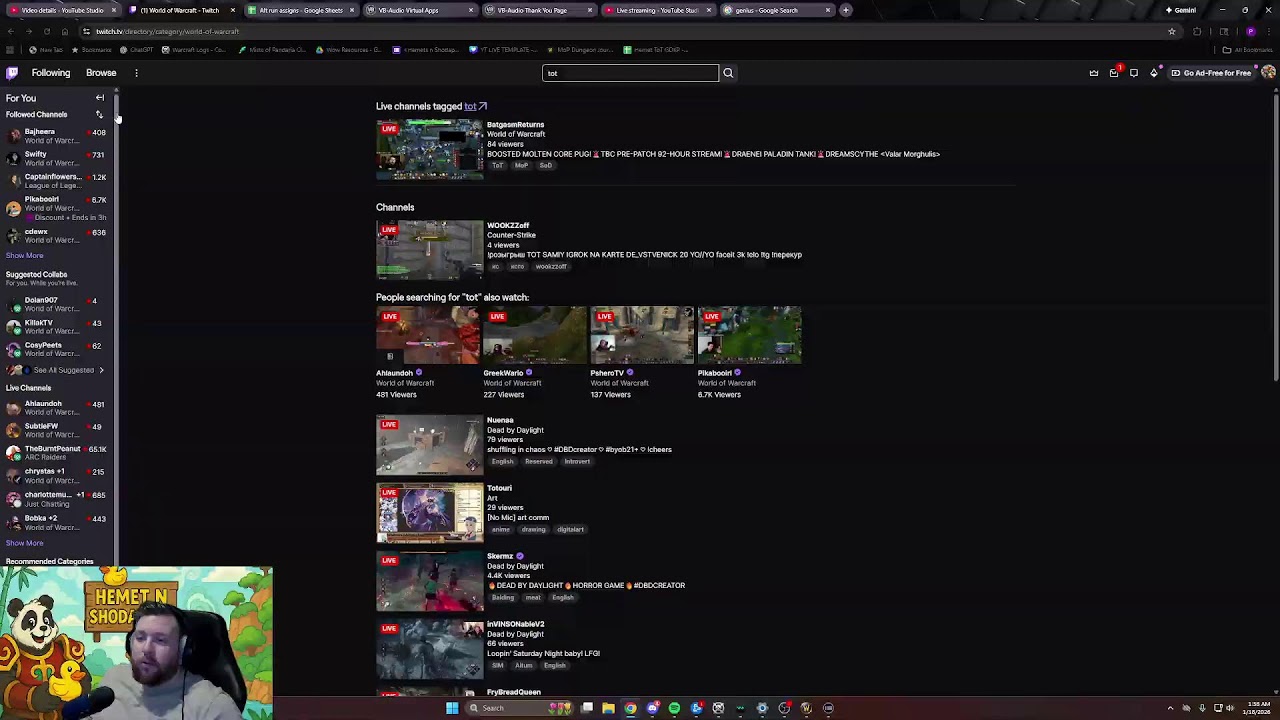Switch to Alt run assigns Google Sheets tab
The height and width of the screenshot is (720, 1280).
click(x=300, y=10)
